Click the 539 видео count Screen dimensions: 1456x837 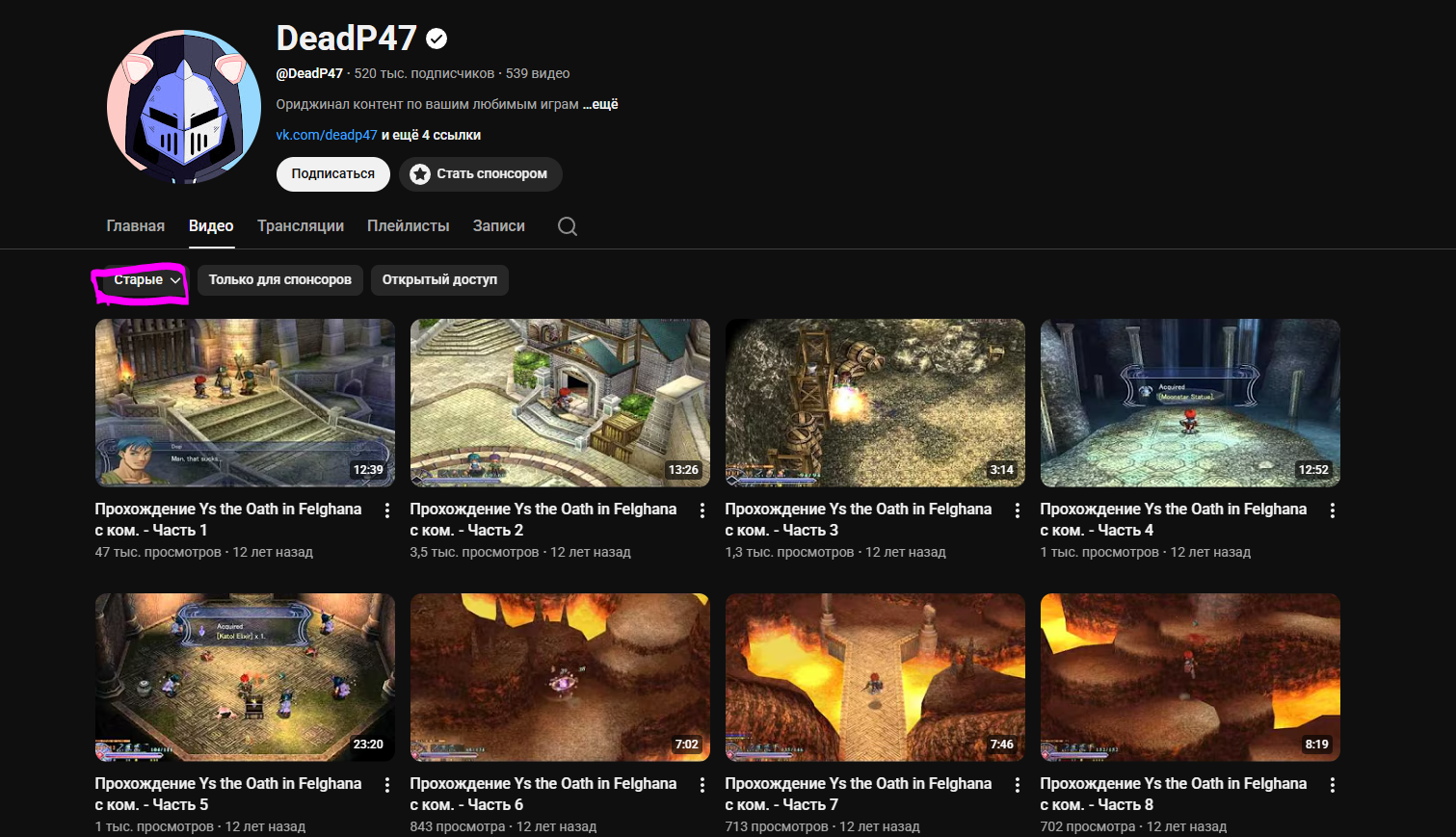pyautogui.click(x=538, y=73)
